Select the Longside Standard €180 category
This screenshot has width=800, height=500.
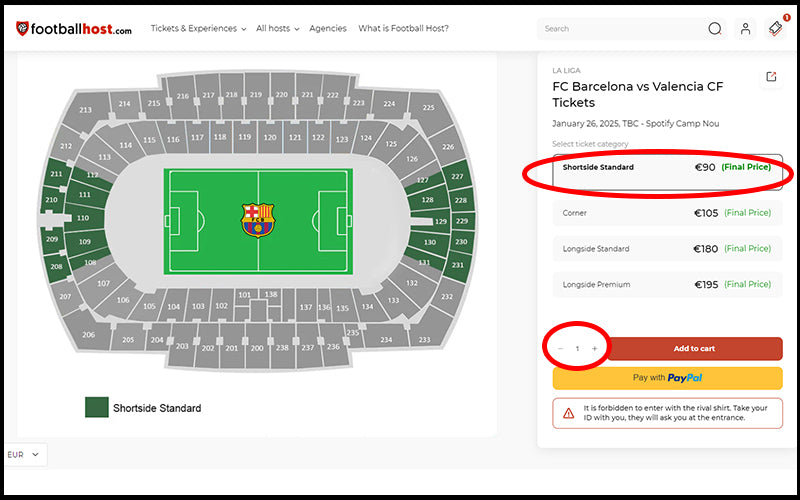tap(667, 249)
